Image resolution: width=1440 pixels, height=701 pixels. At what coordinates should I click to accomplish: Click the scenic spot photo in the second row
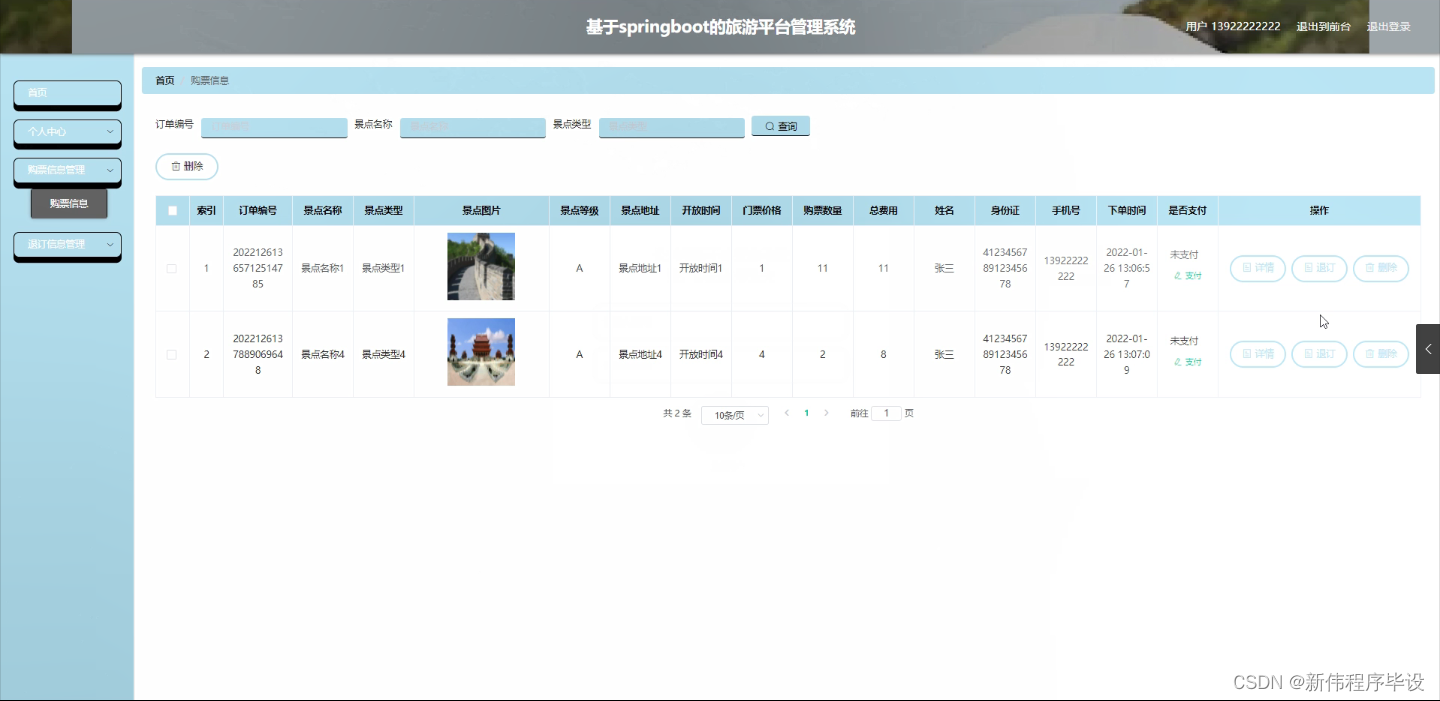point(481,352)
